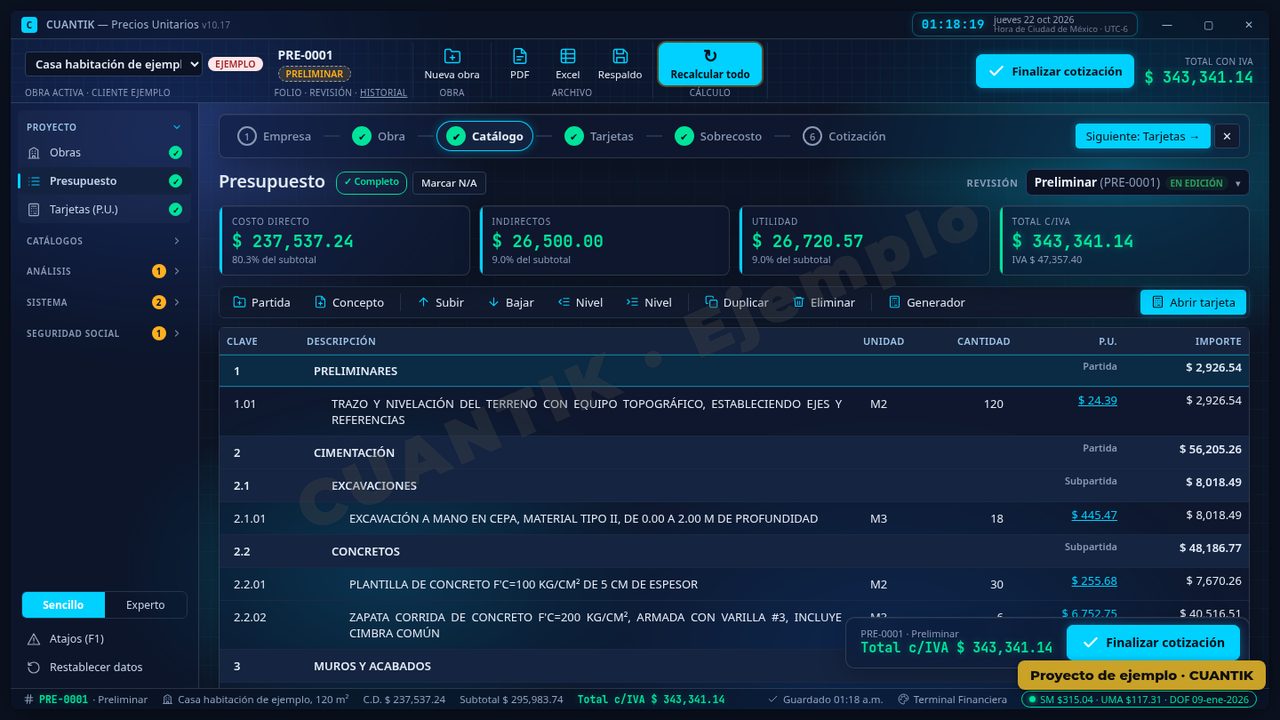Switch to Experto mode

(145, 605)
